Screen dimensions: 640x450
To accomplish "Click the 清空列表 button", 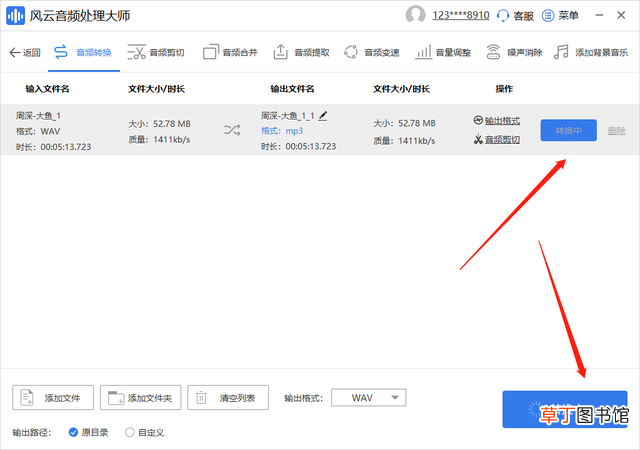I will coord(228,397).
